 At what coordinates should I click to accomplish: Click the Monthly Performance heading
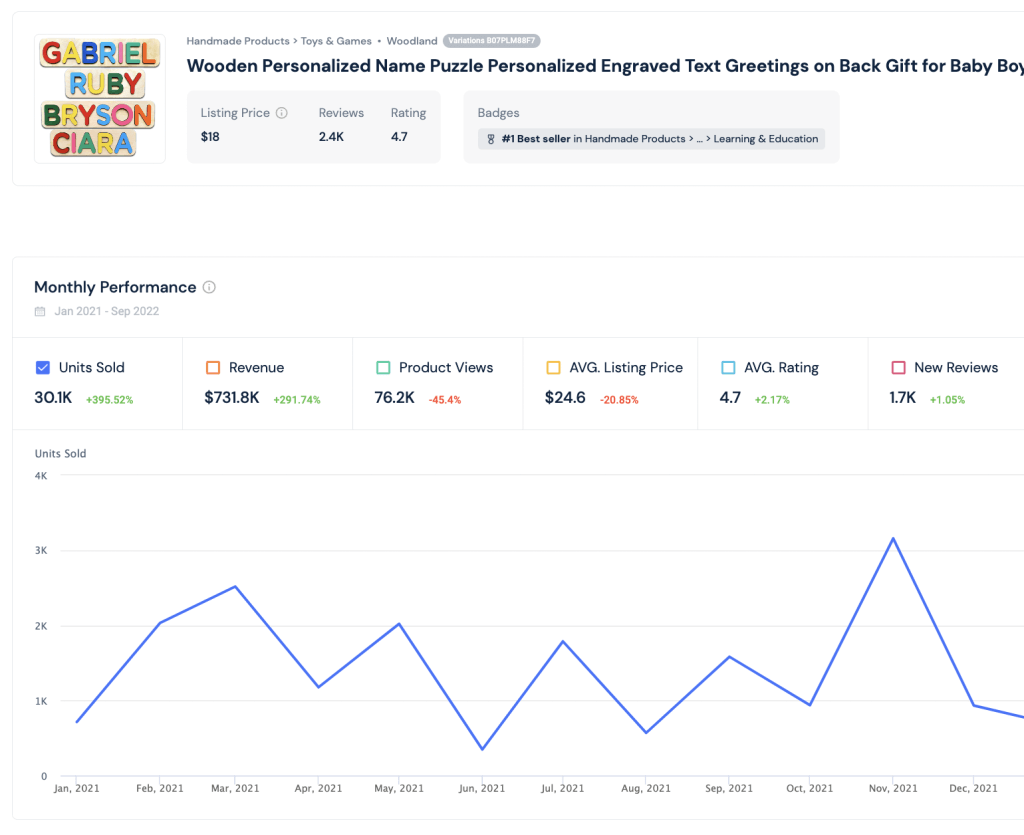click(115, 287)
